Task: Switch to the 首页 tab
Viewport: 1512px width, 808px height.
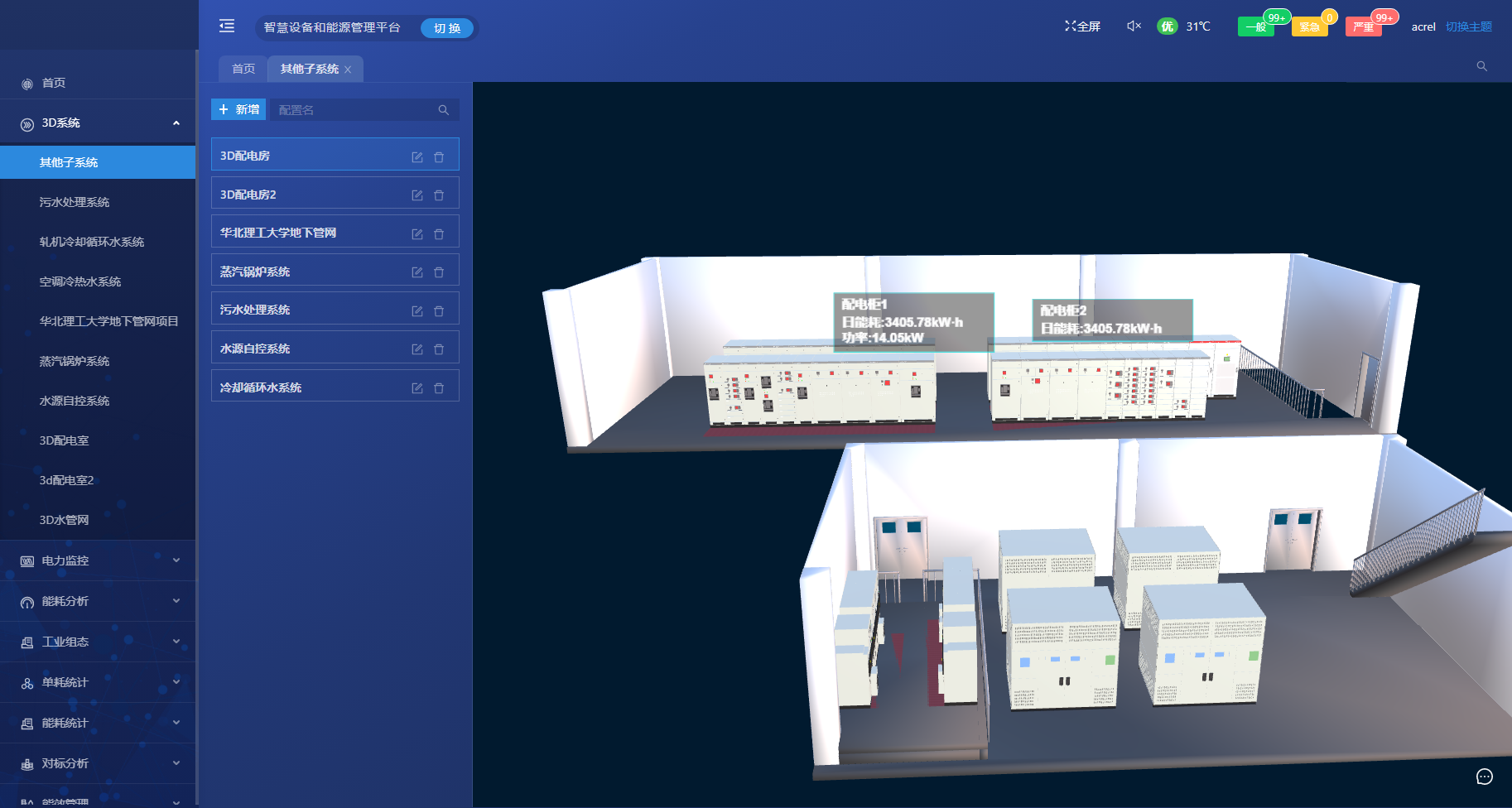Action: tap(243, 69)
